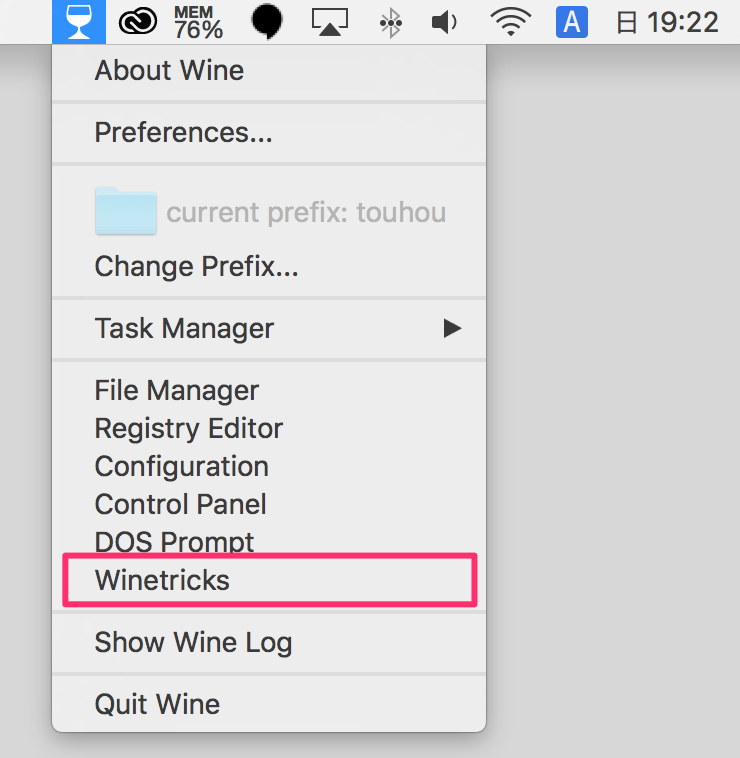Click the MEM 76% memory indicator
Image resolution: width=740 pixels, height=758 pixels.
pos(198,22)
